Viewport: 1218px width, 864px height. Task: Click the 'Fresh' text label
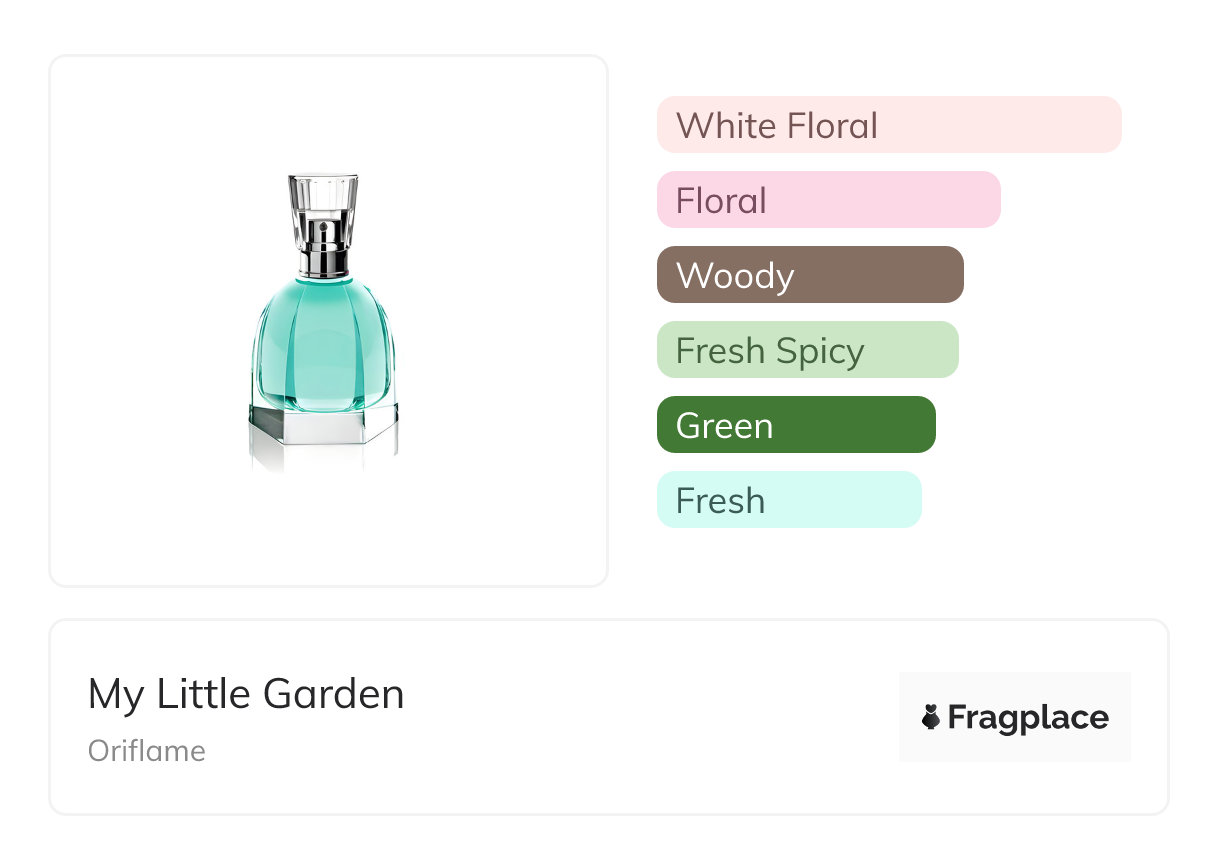click(720, 501)
